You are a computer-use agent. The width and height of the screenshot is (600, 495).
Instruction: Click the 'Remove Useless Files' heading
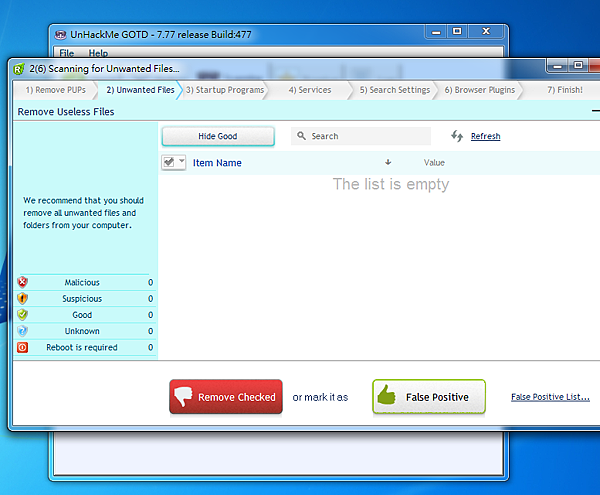click(66, 112)
